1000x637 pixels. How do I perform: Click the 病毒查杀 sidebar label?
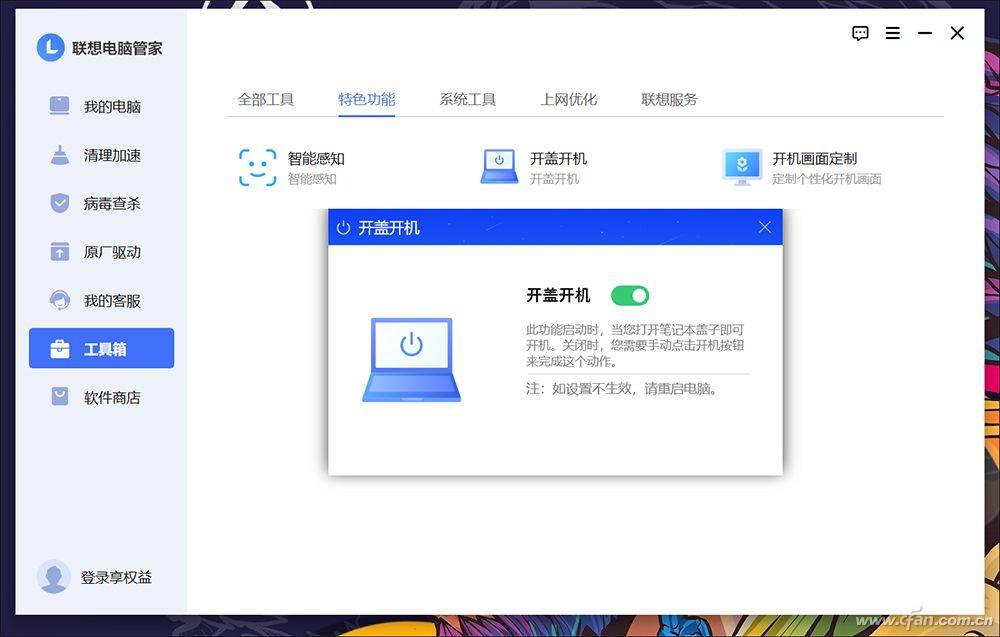pos(112,203)
